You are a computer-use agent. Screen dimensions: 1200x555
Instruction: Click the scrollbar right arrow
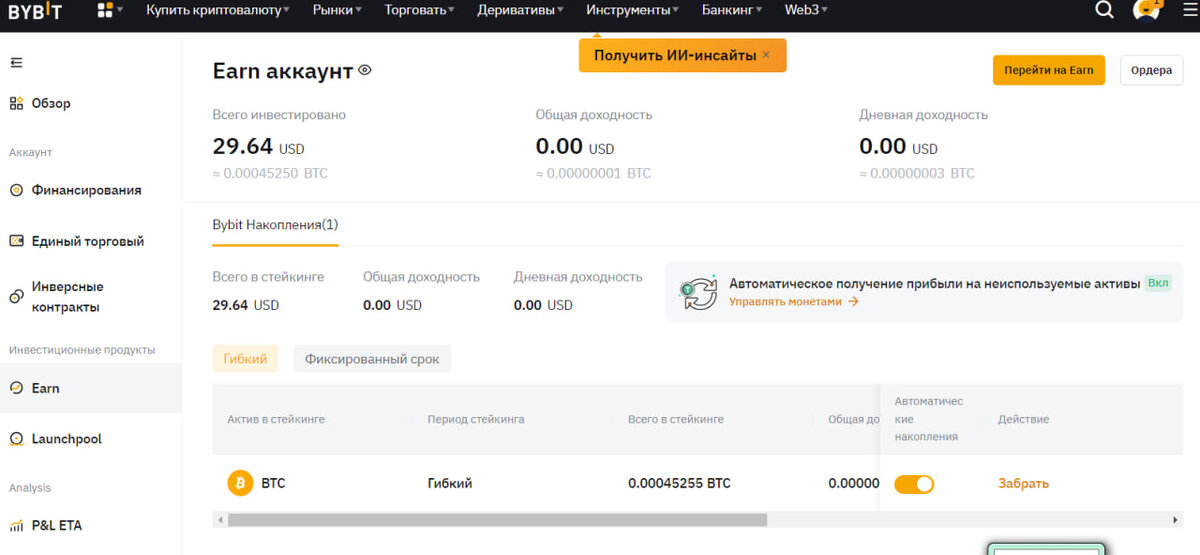click(x=1176, y=520)
